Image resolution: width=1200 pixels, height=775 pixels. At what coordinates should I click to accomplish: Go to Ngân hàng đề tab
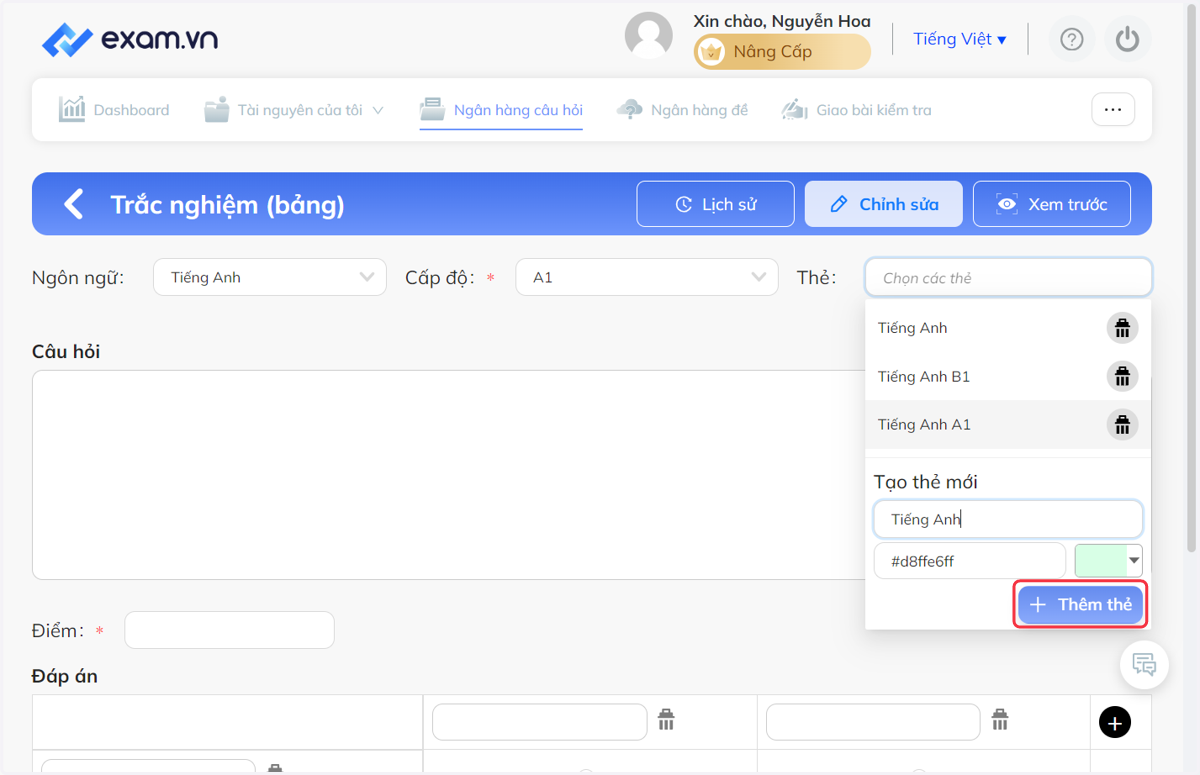[x=683, y=110]
